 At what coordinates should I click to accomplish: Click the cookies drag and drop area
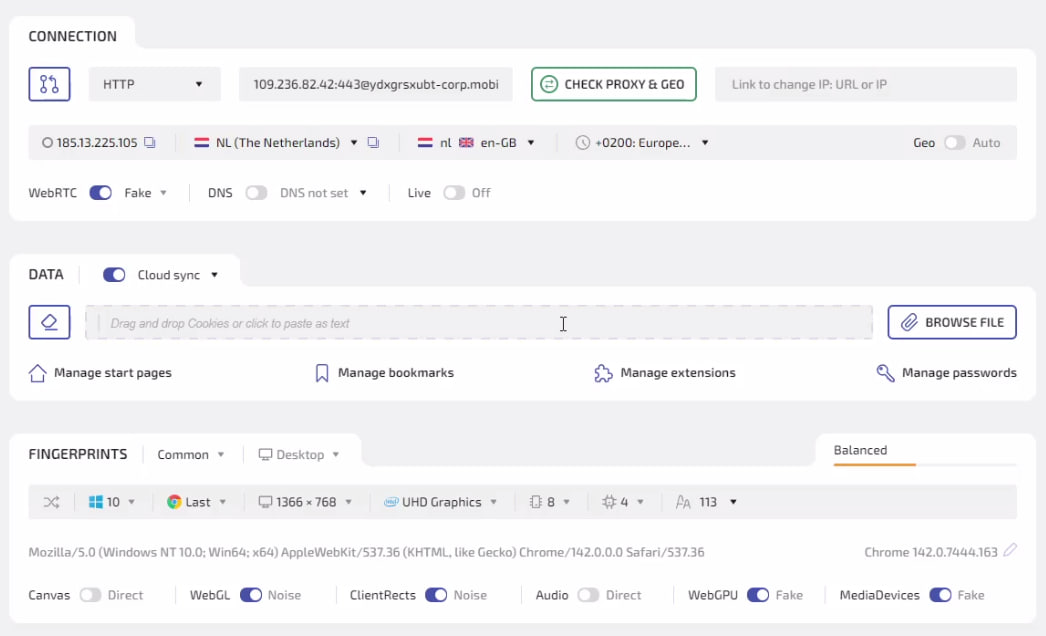click(479, 322)
